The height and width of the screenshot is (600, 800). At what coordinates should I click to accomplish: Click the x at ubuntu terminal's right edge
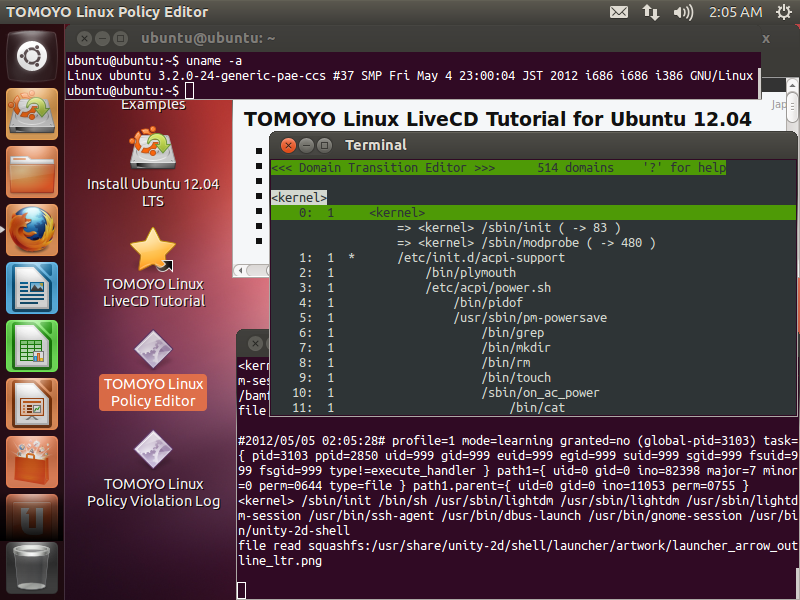click(766, 39)
